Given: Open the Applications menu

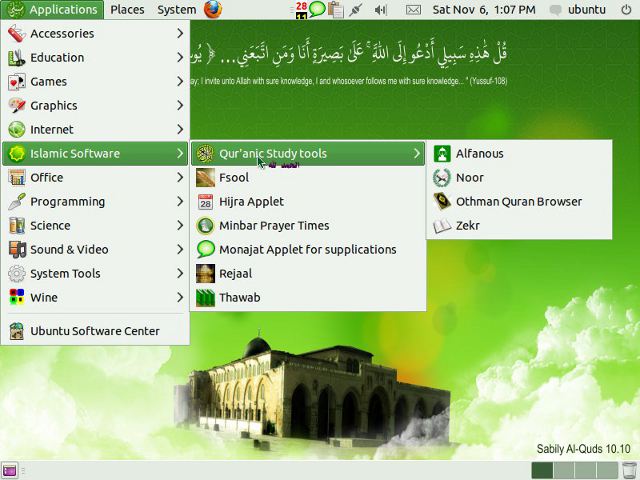Looking at the screenshot, I should 52,10.
